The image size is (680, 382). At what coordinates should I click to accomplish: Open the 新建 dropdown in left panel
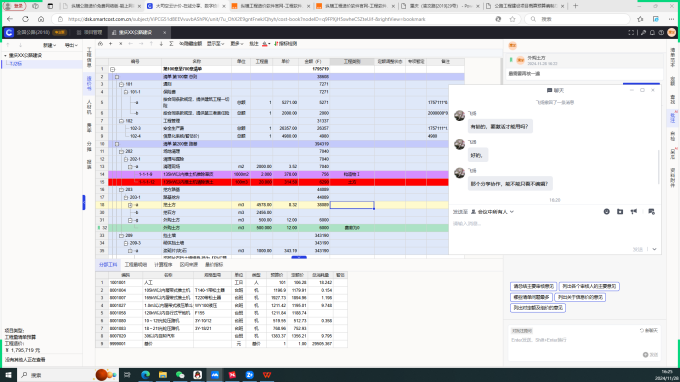tap(49, 45)
